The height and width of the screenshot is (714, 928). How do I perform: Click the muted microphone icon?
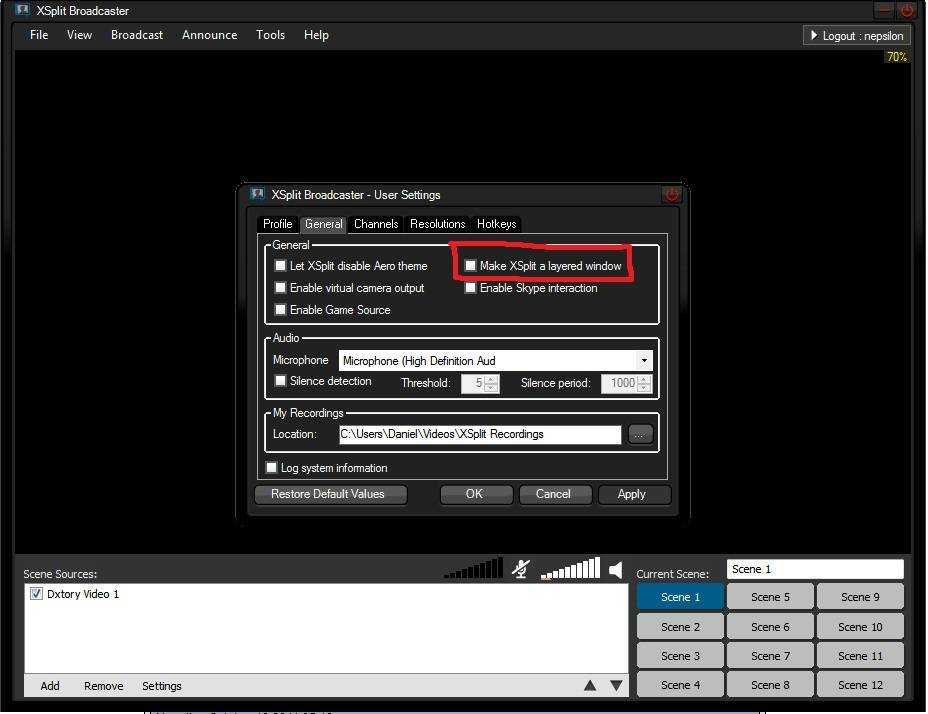[521, 569]
